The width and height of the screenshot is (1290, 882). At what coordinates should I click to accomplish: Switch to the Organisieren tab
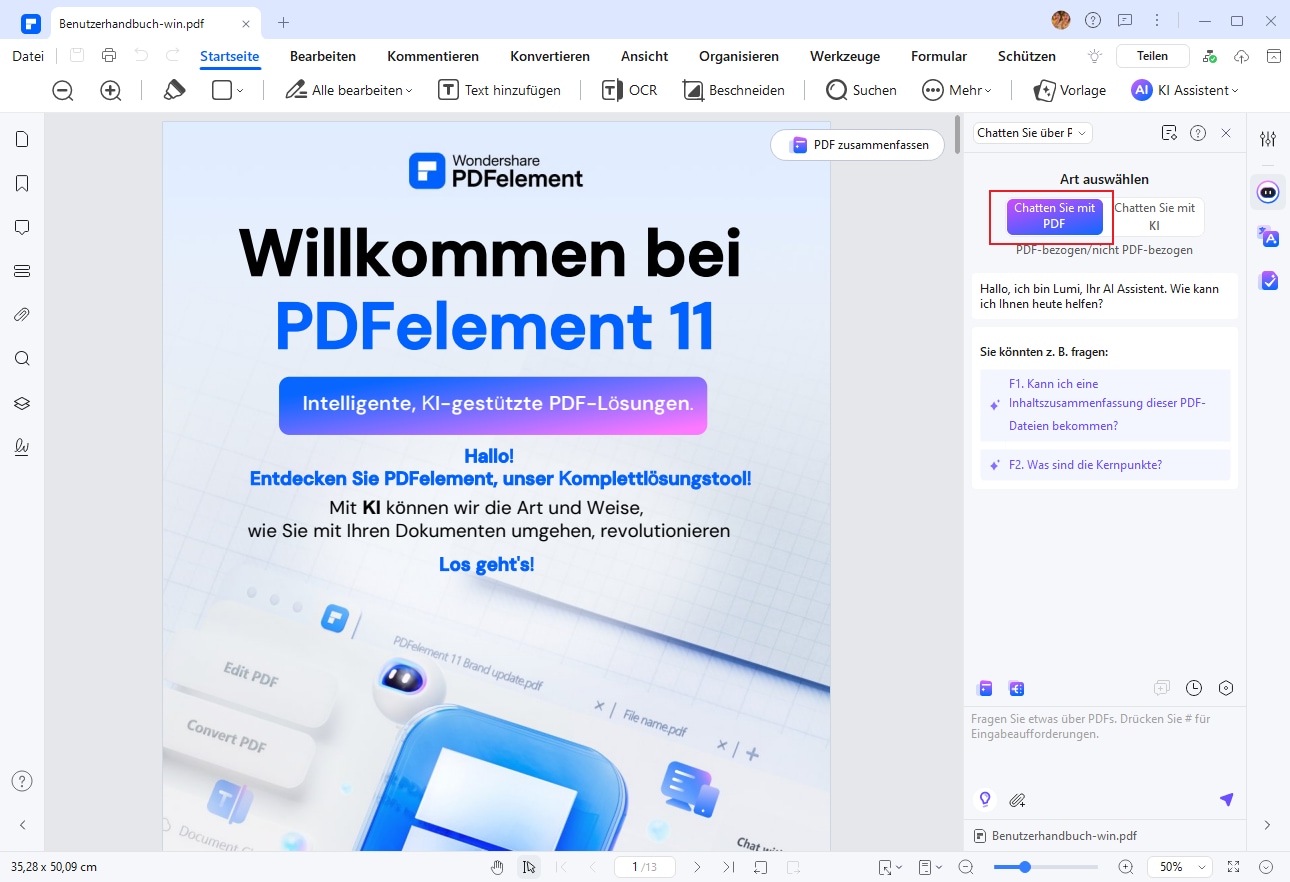coord(739,56)
